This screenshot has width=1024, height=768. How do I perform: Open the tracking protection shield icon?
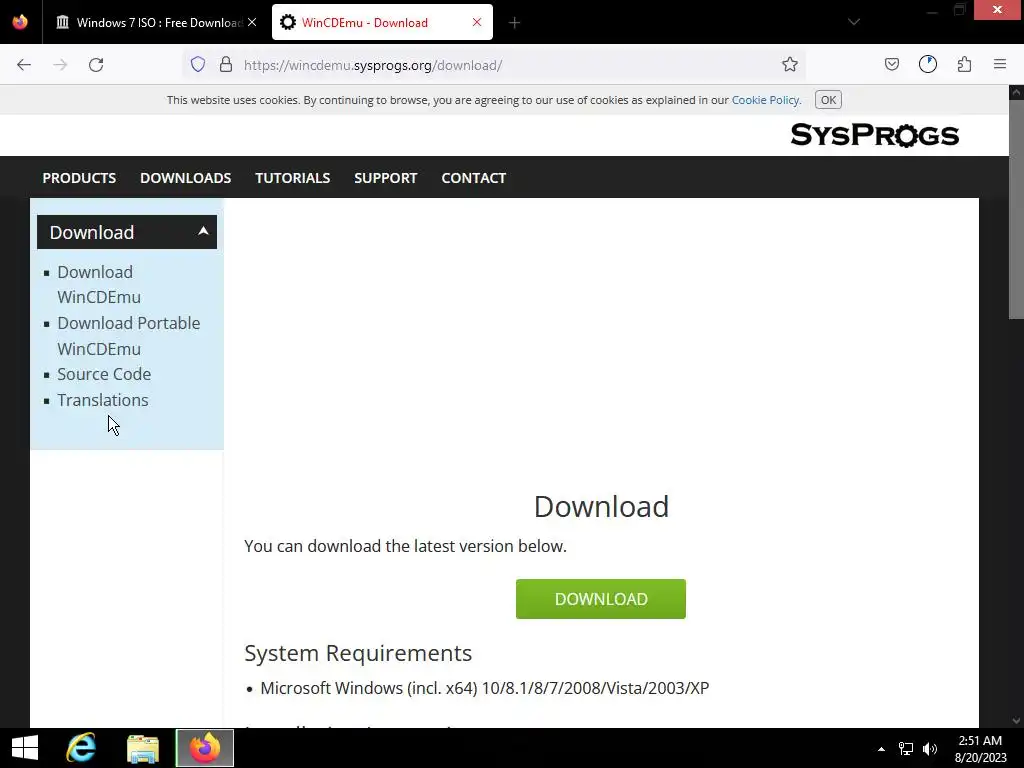(198, 64)
